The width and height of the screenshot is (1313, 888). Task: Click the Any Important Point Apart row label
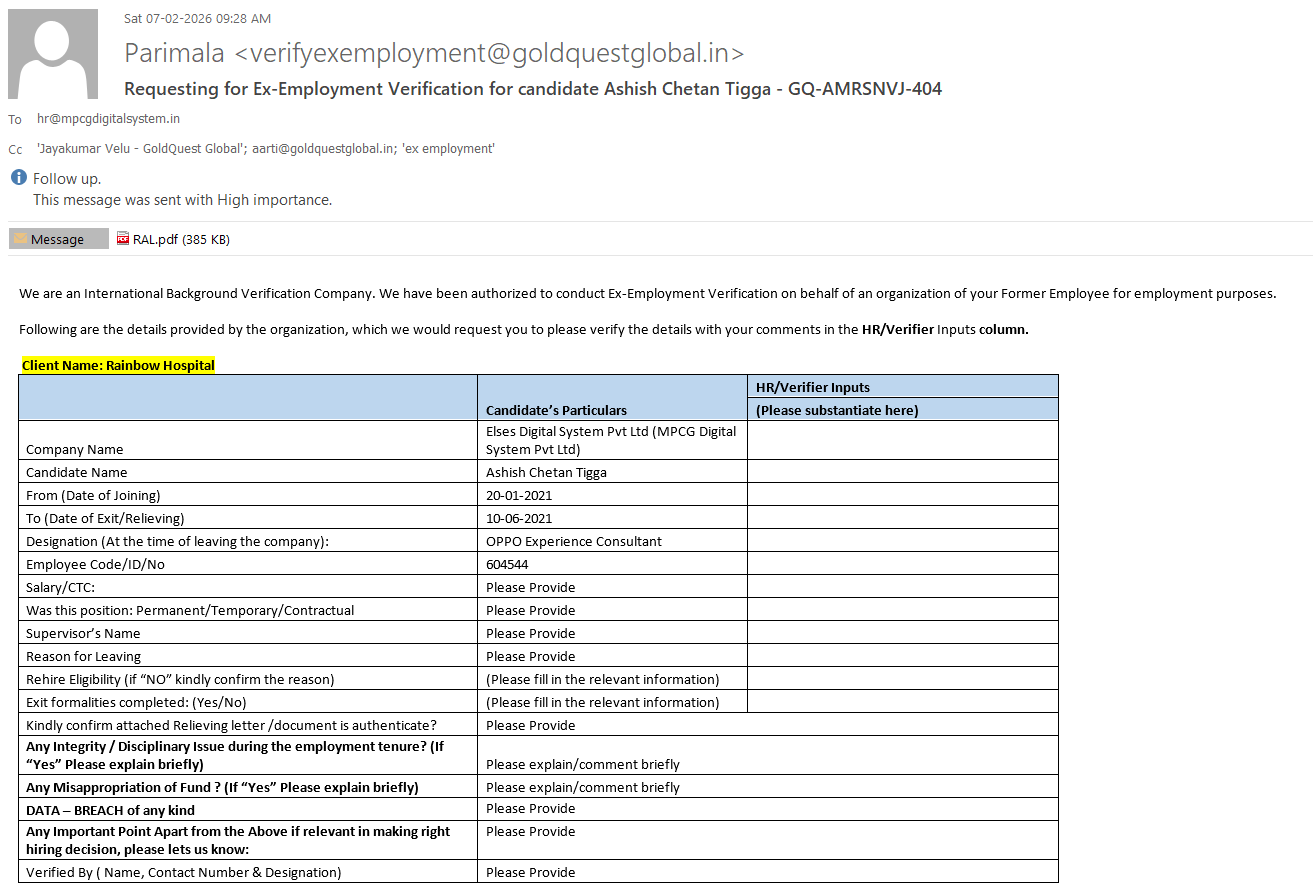click(x=238, y=840)
